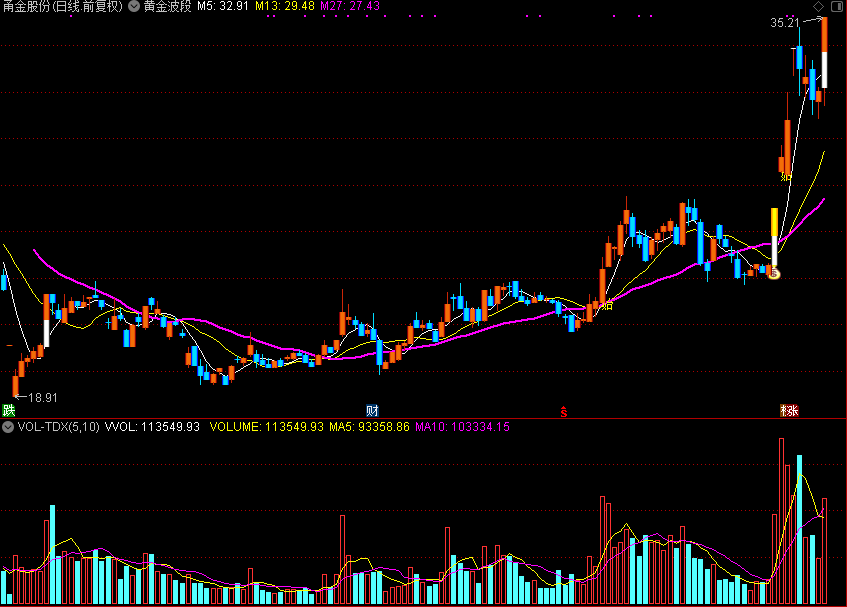Expand the VOL-TDX indicator options arrow

point(8,427)
